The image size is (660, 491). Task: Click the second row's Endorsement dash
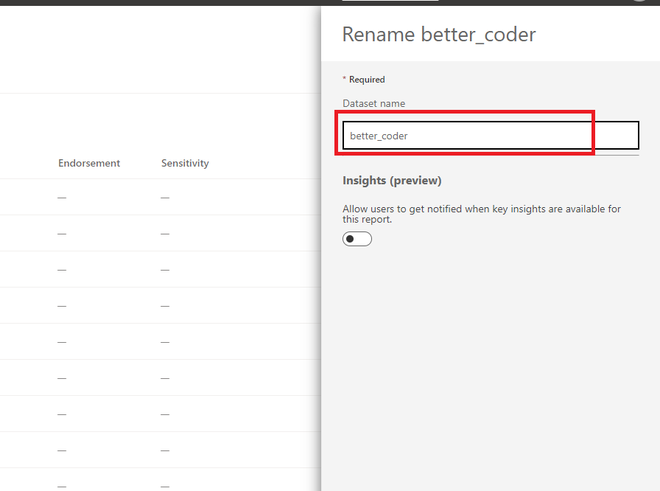tap(62, 234)
